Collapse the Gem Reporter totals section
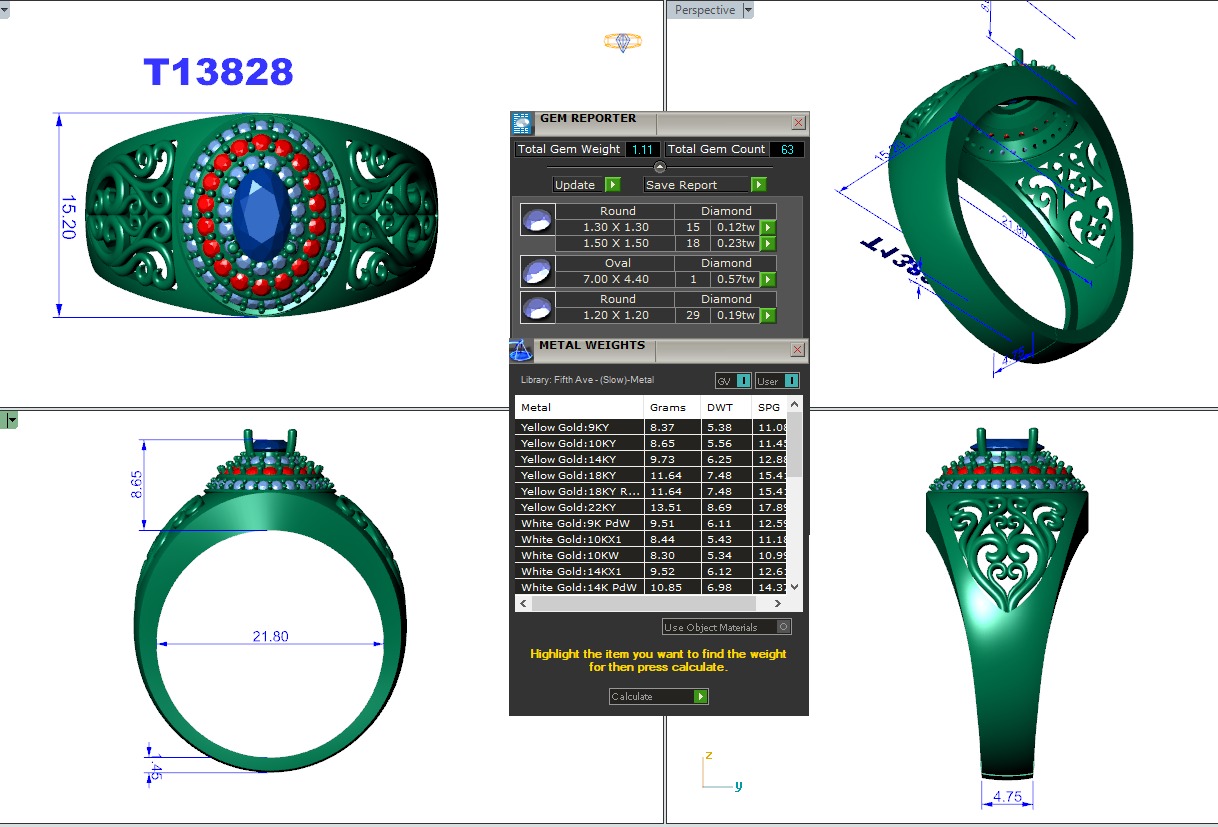1218x827 pixels. tap(659, 167)
